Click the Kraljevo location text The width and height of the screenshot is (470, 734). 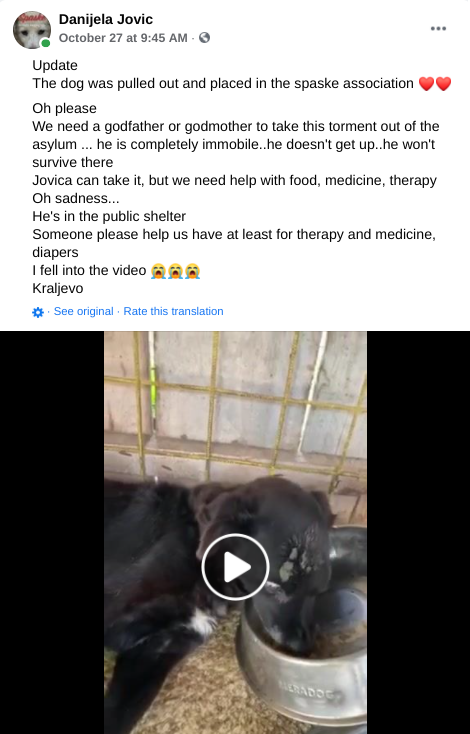tap(58, 288)
